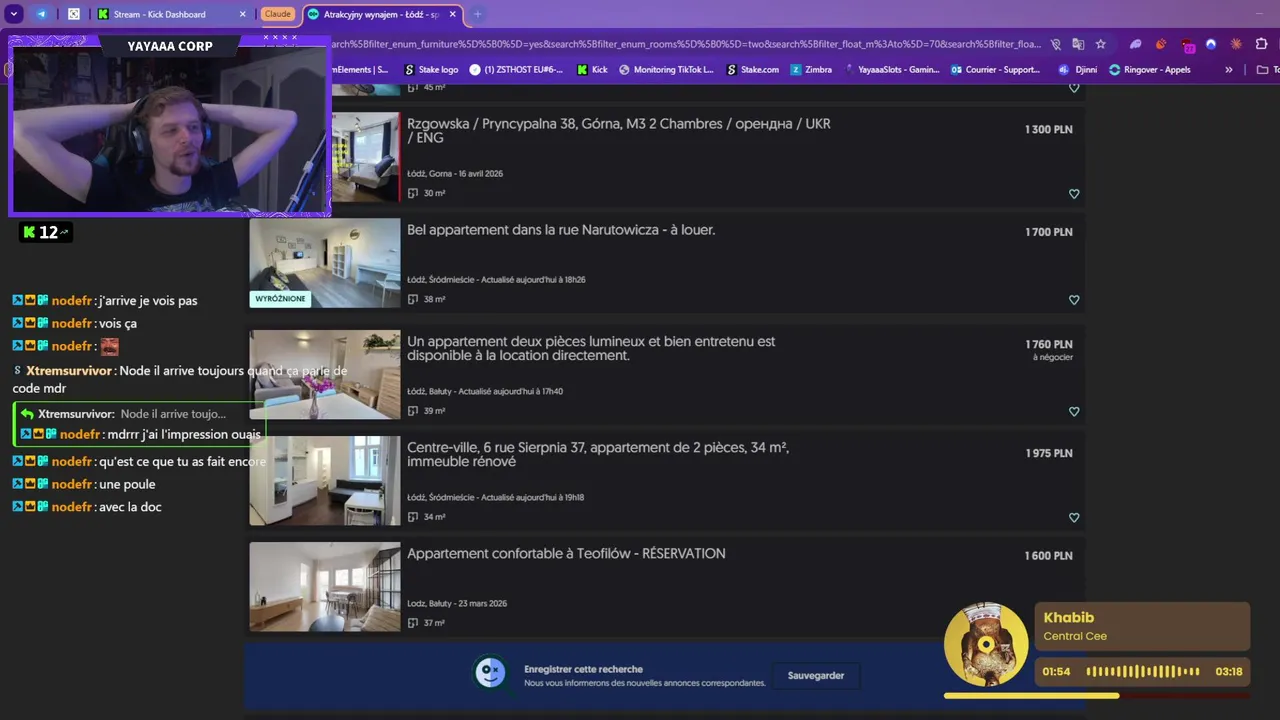The width and height of the screenshot is (1280, 720).
Task: Open Bel appartement dans la rue Narutowicza listing
Action: [x=561, y=230]
